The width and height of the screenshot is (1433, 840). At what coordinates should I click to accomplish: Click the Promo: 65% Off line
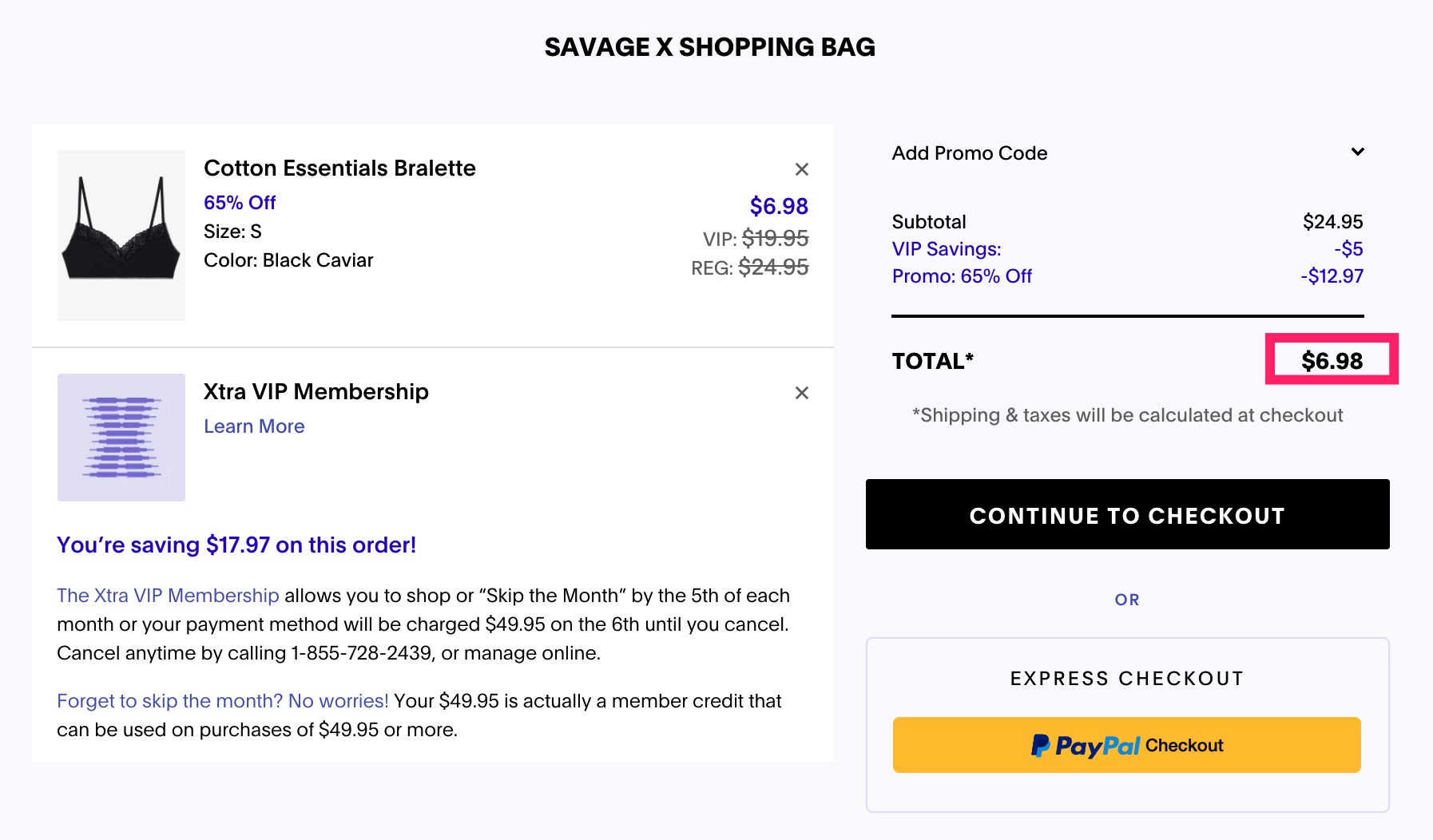coord(961,275)
